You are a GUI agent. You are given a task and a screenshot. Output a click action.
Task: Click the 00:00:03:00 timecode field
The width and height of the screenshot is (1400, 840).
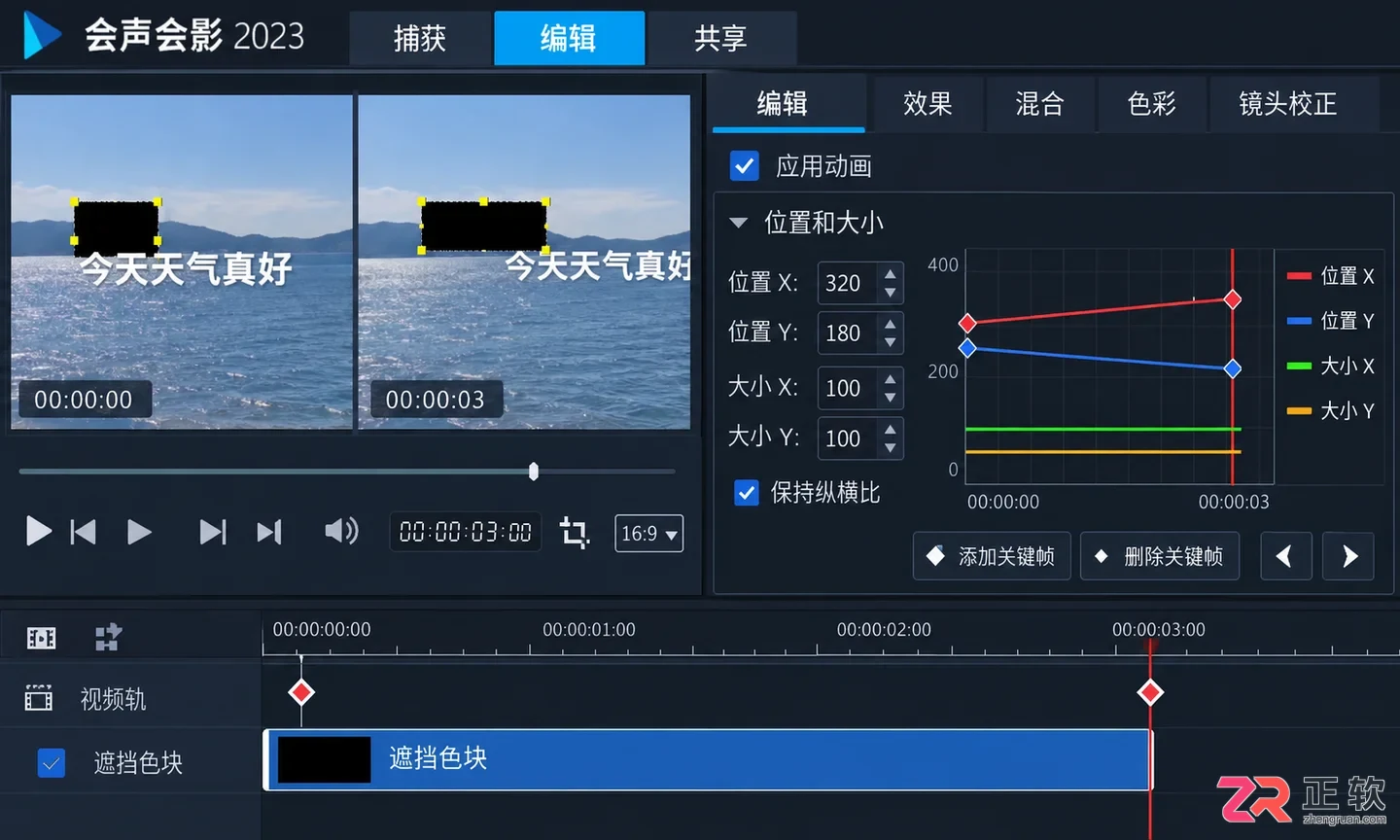point(465,533)
